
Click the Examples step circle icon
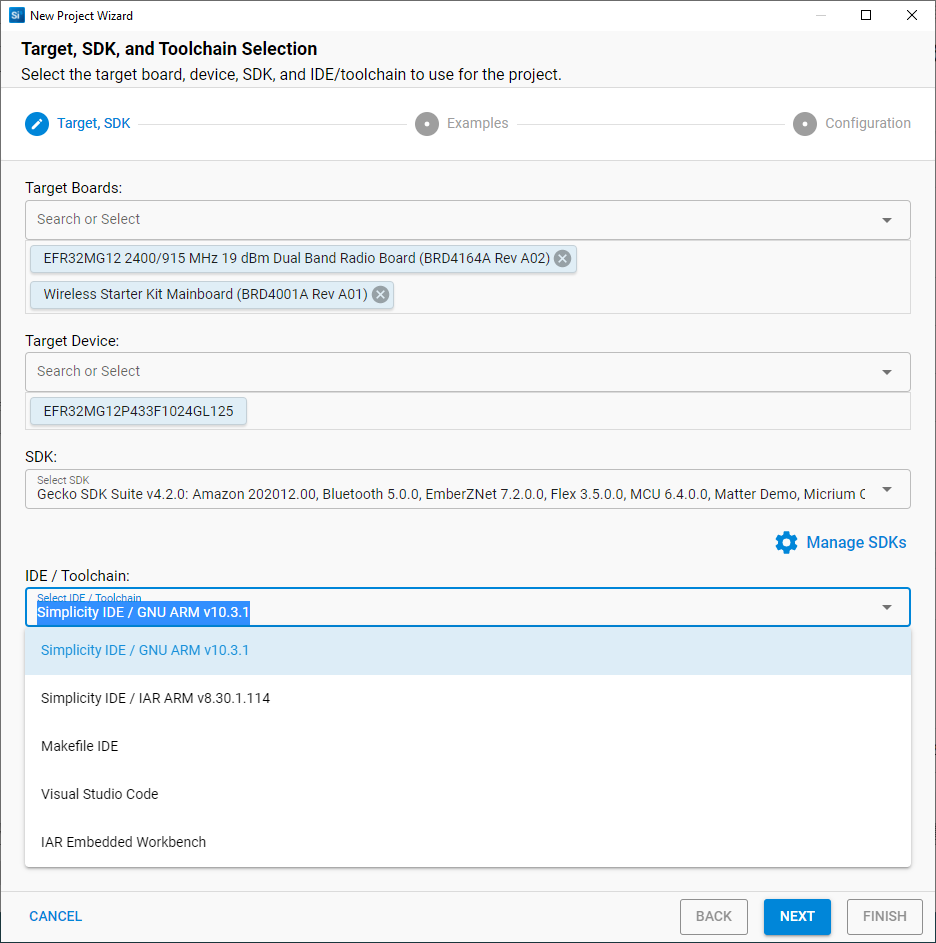click(x=427, y=124)
